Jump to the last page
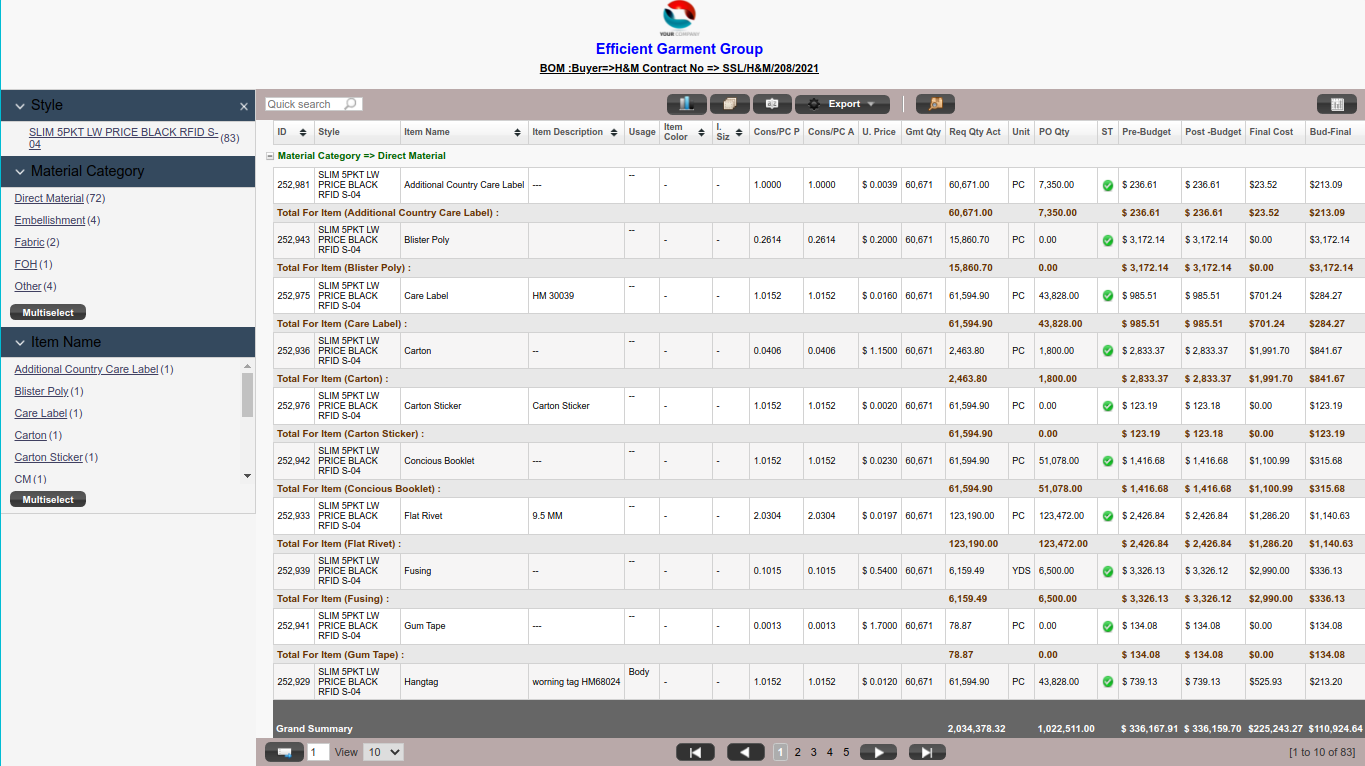 point(927,752)
